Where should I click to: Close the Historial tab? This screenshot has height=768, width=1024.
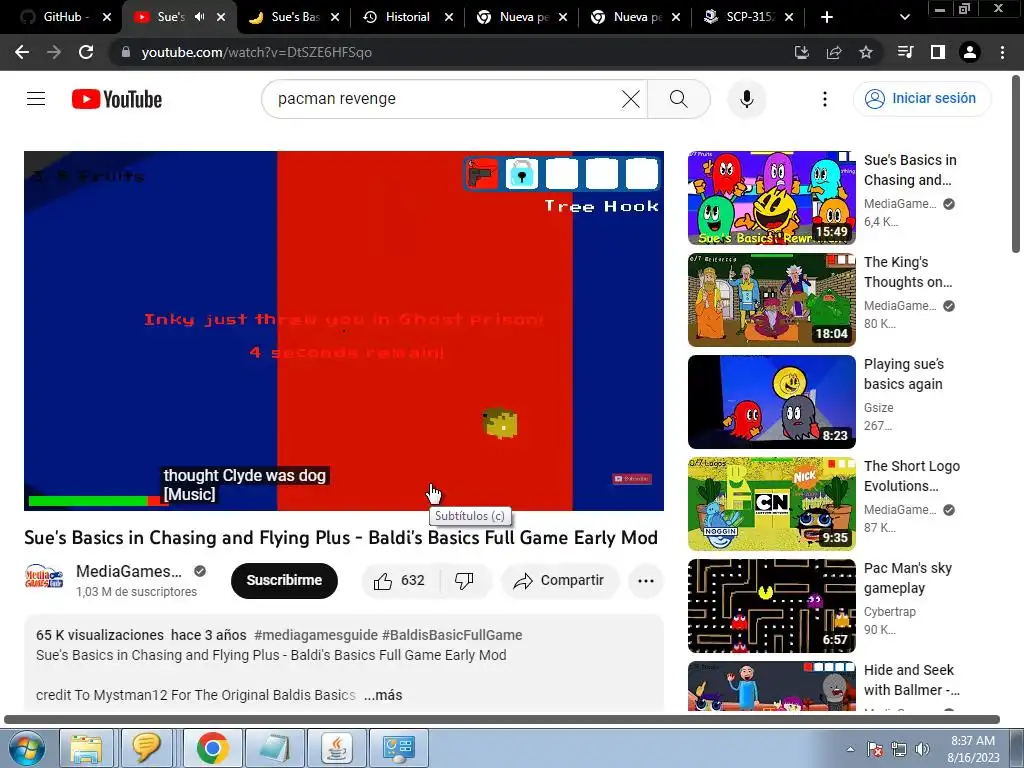(449, 17)
